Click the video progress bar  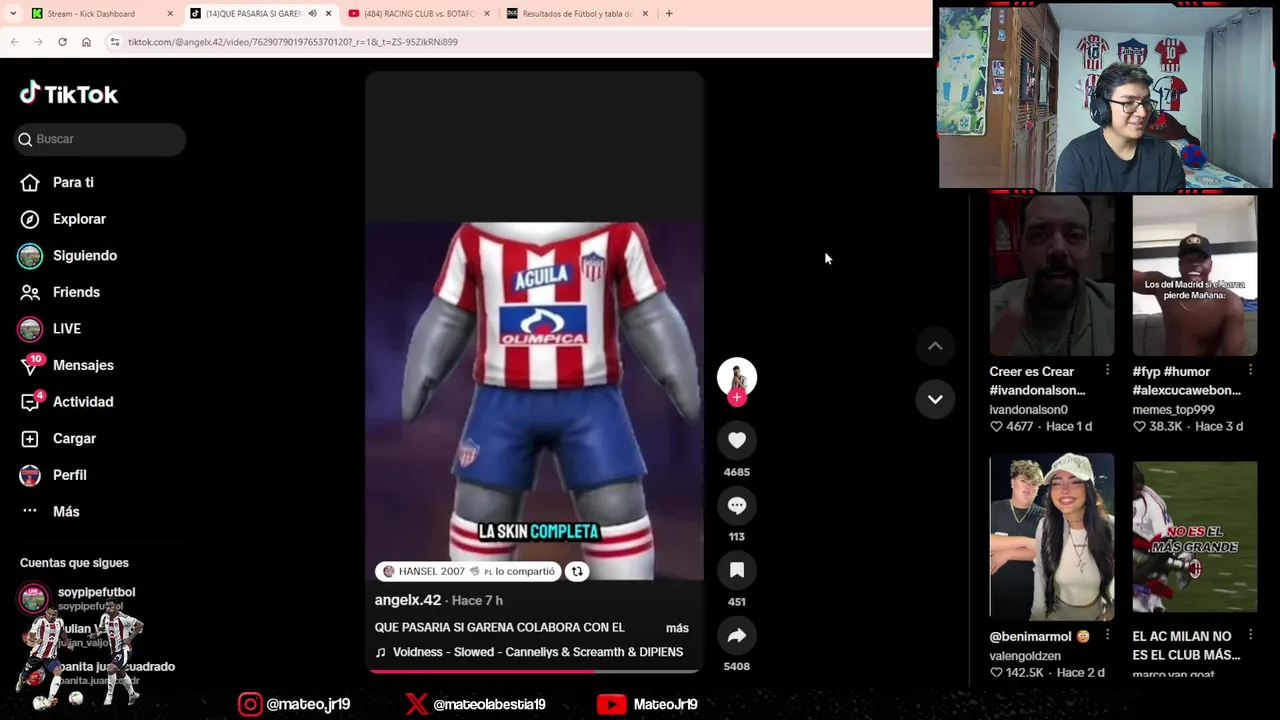click(x=534, y=671)
